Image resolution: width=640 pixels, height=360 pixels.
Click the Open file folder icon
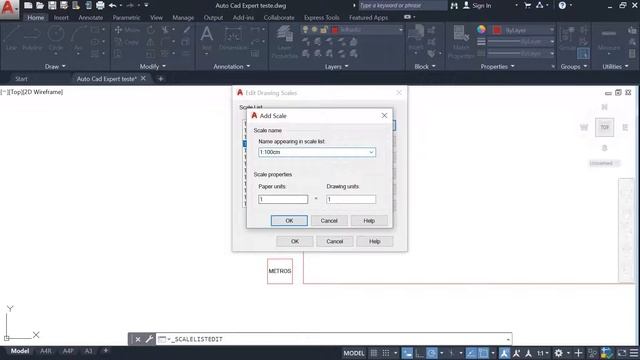40,5
